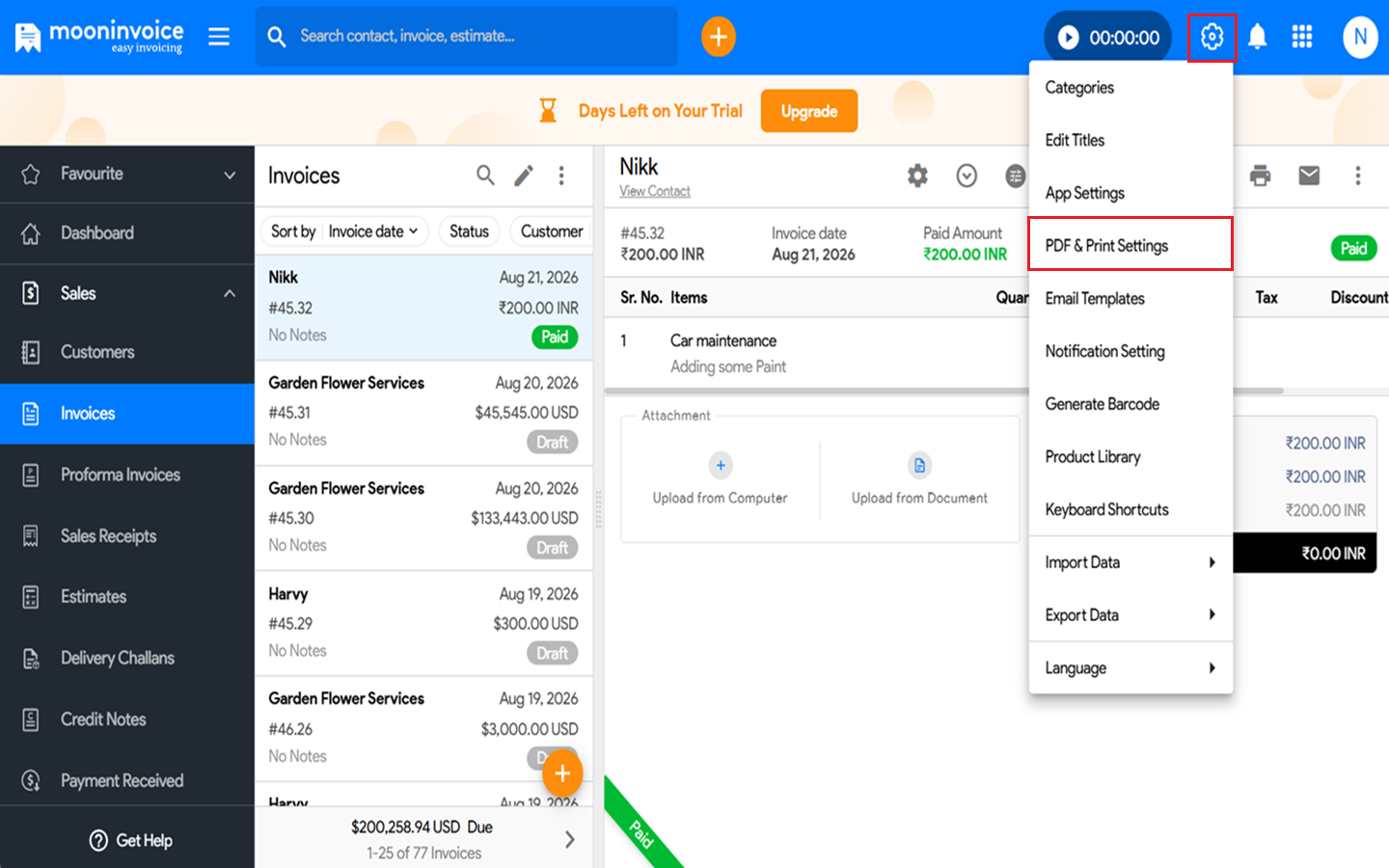Open Product Library
Viewport: 1389px width, 868px height.
(x=1130, y=457)
